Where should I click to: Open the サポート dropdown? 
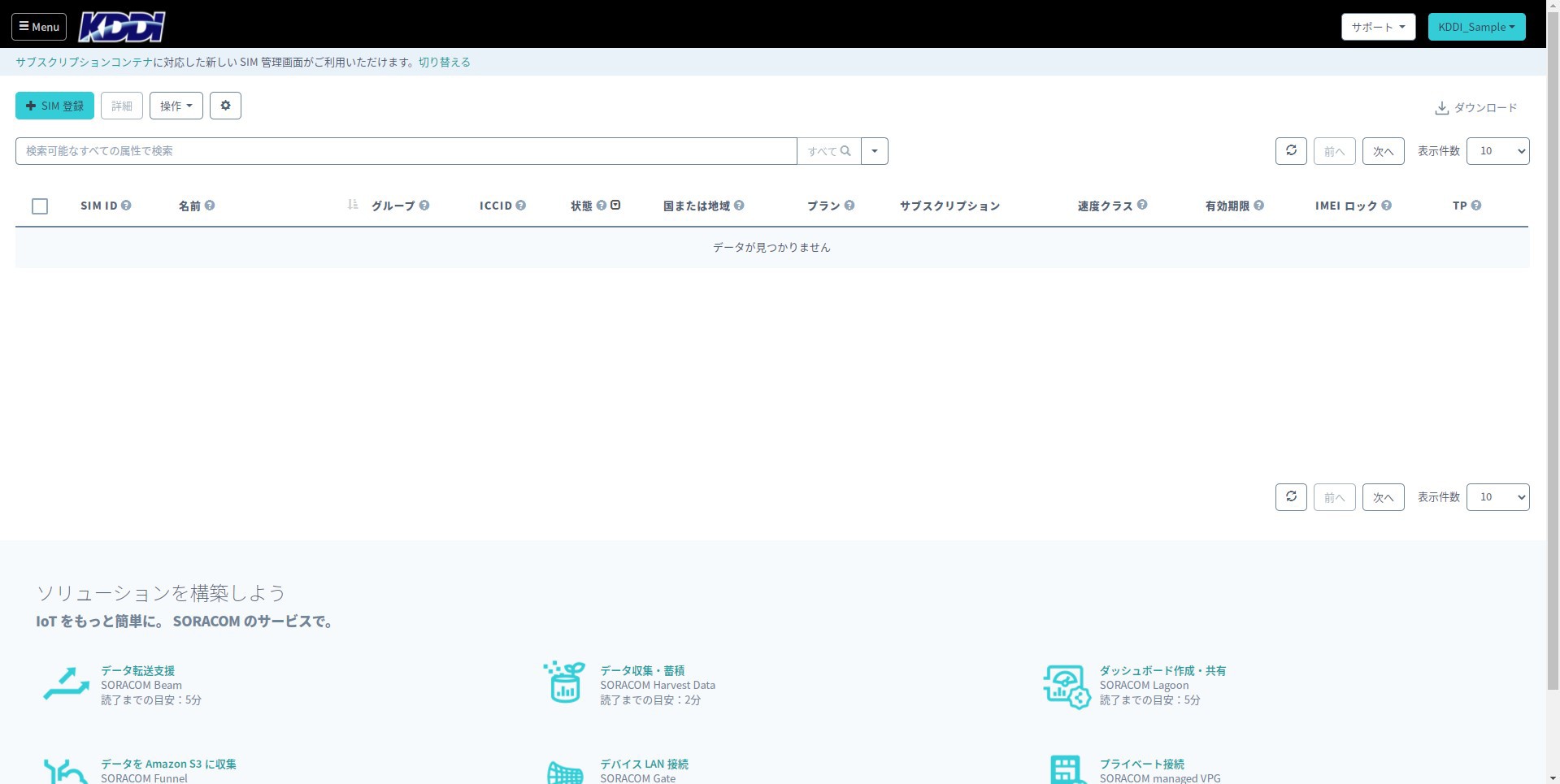coord(1378,27)
